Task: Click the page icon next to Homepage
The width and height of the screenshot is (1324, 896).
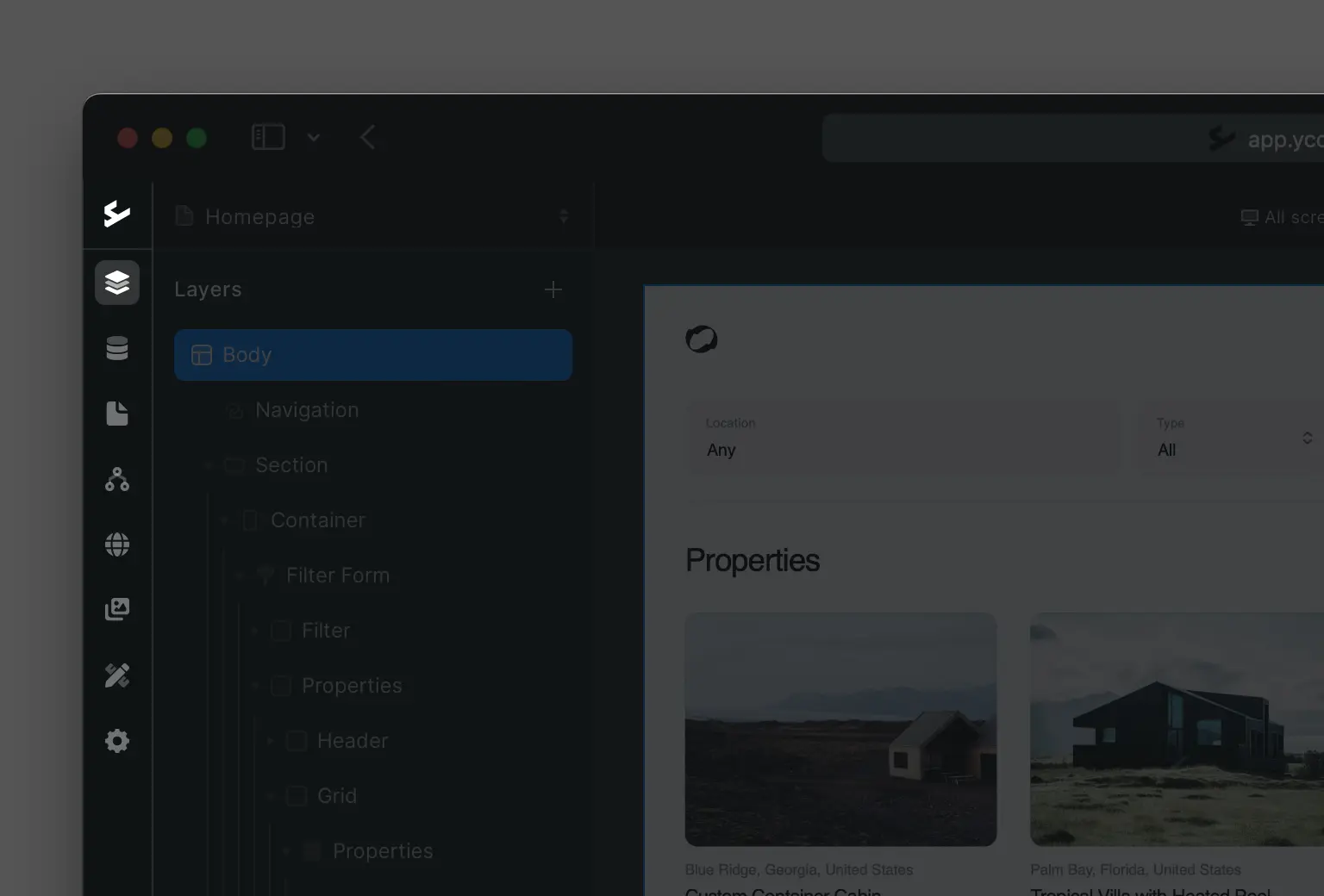Action: click(184, 215)
